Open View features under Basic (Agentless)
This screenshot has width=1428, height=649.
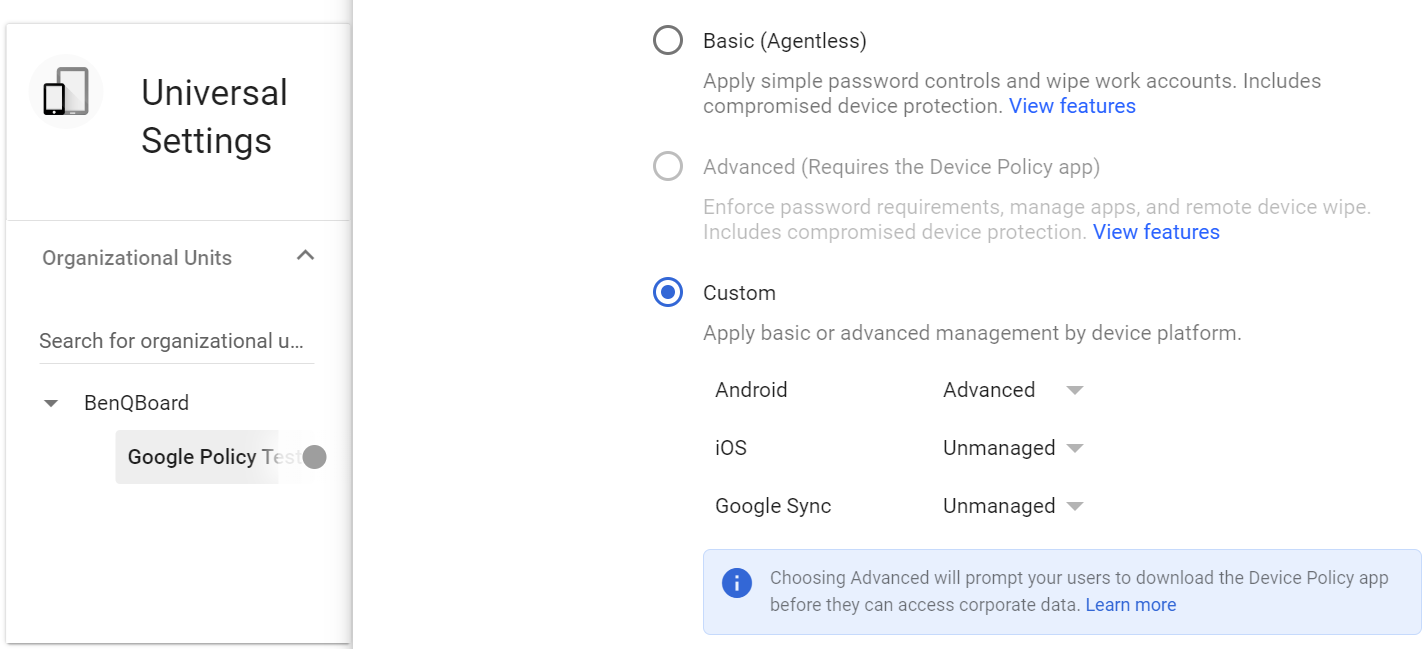coord(1072,105)
